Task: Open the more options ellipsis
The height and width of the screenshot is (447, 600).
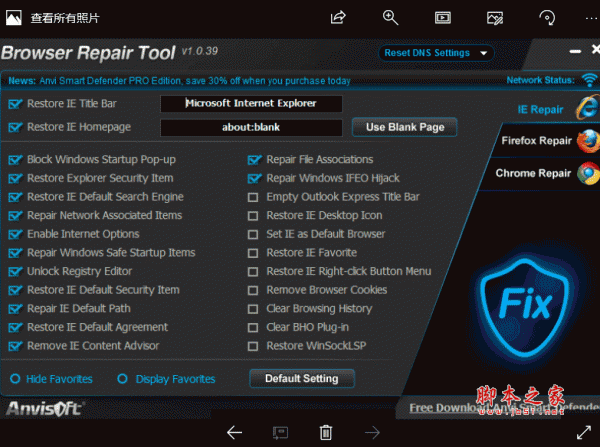Action: pos(592,18)
